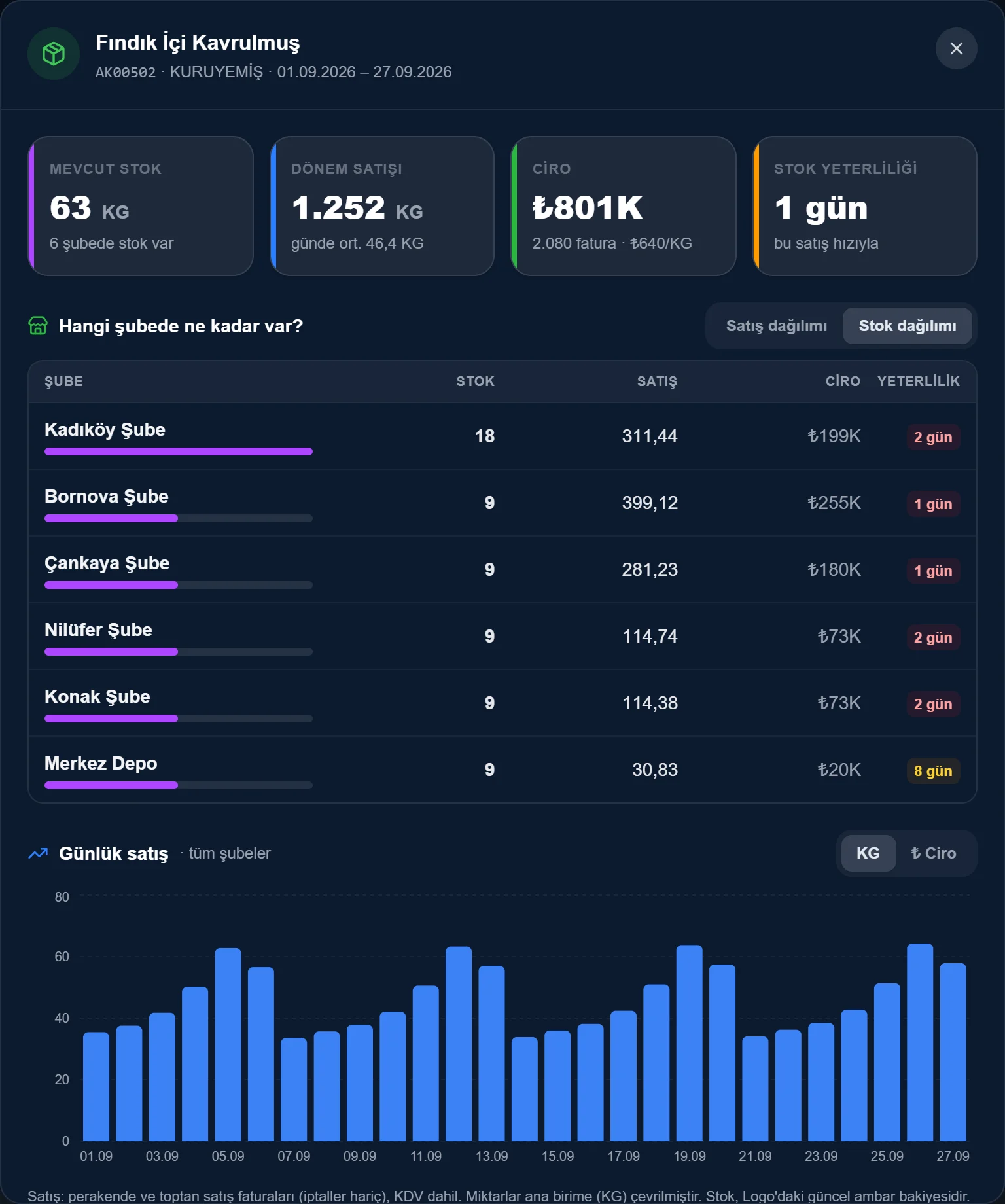Click Merkez Depo's sales value 30,83
Screen dimensions: 1005x1204
click(x=655, y=770)
